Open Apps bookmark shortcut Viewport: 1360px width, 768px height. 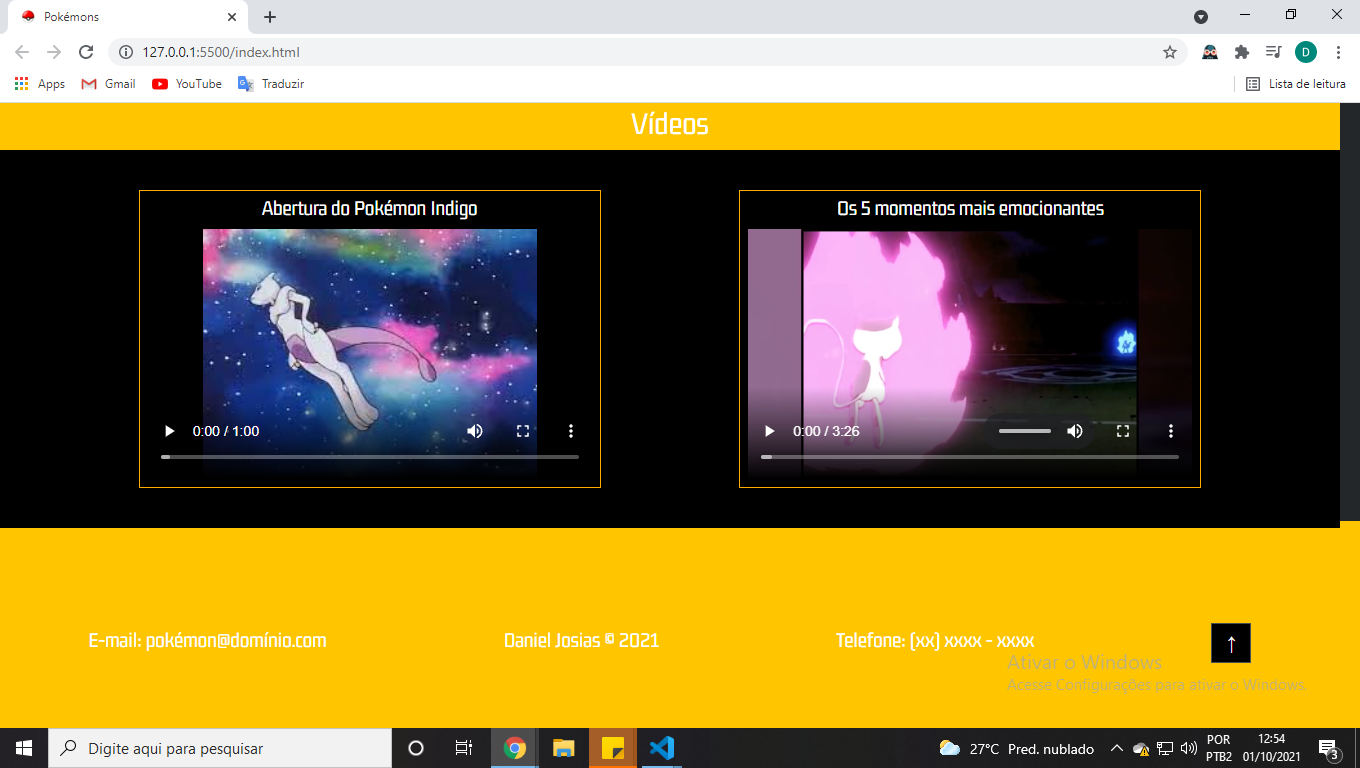click(40, 84)
